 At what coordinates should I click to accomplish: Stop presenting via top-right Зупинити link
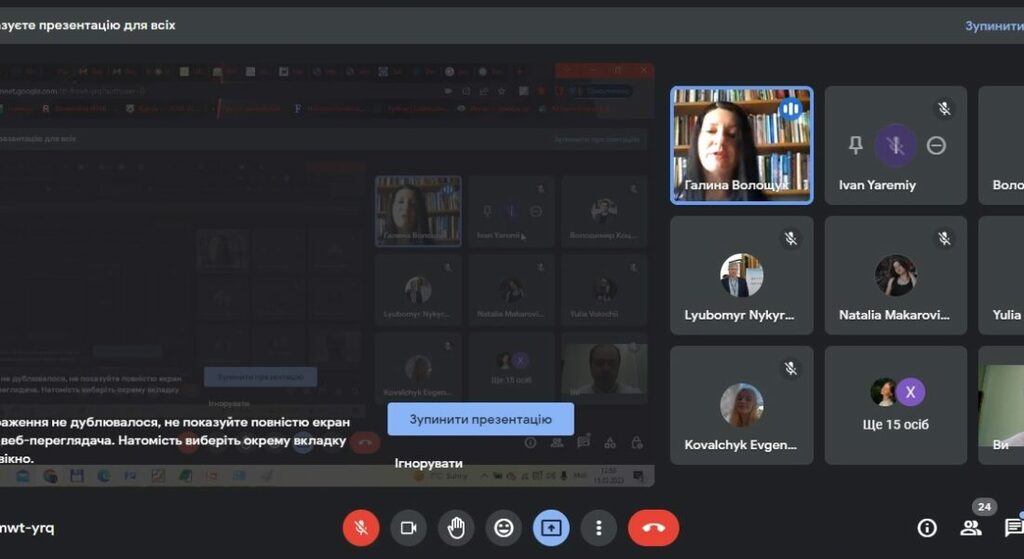coord(993,25)
